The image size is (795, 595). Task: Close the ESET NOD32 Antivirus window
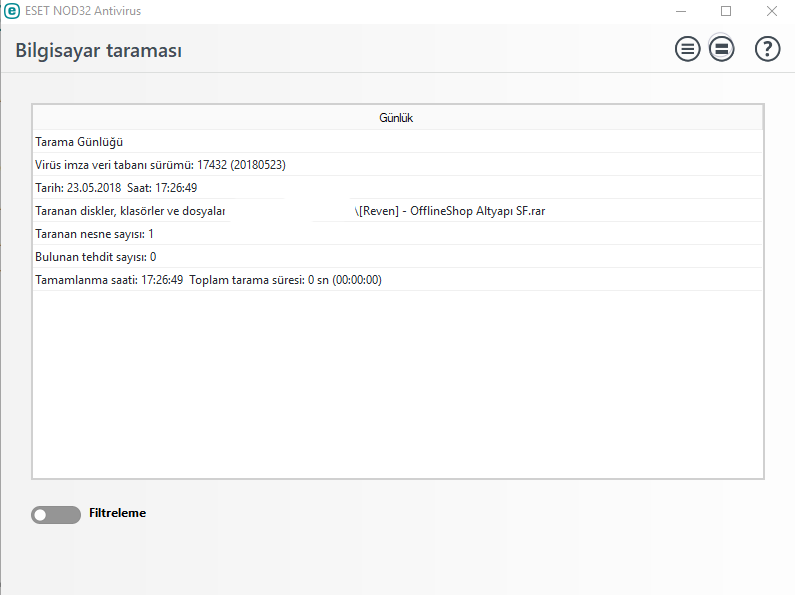click(772, 11)
